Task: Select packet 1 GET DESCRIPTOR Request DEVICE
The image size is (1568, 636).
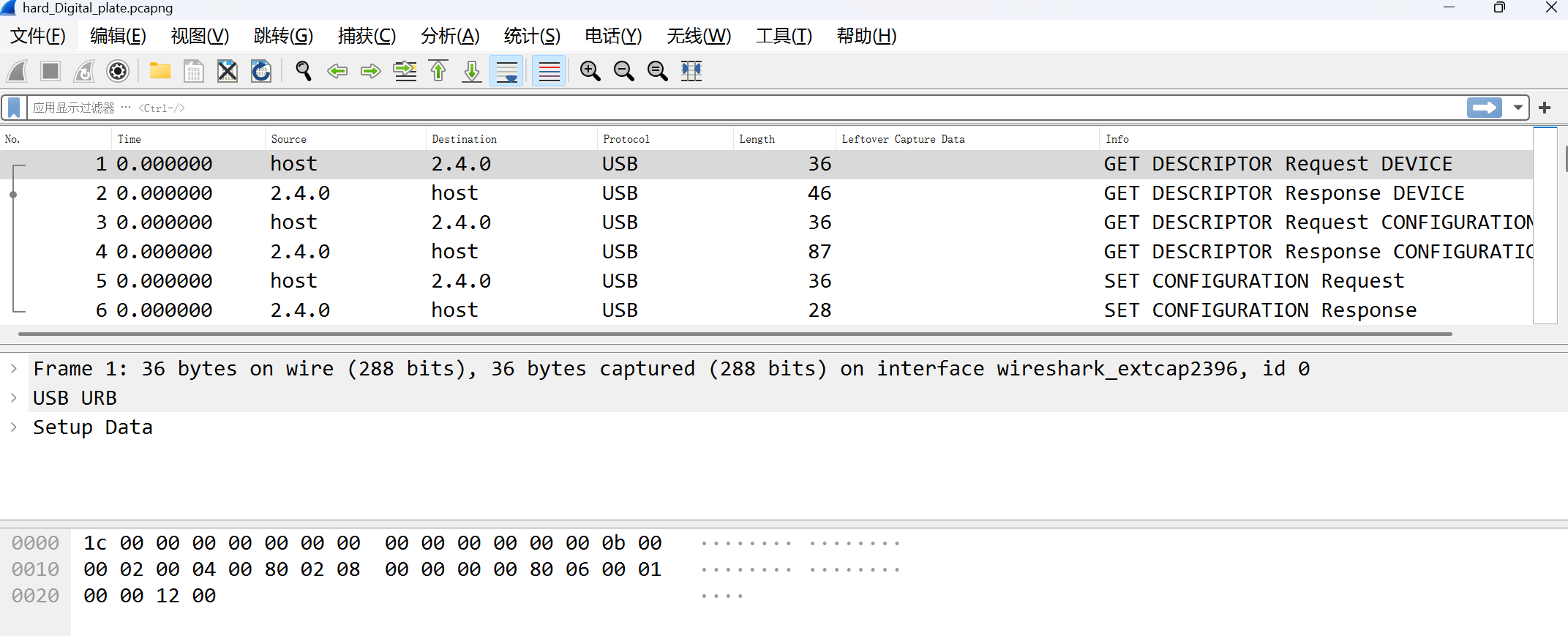Action: pos(766,164)
